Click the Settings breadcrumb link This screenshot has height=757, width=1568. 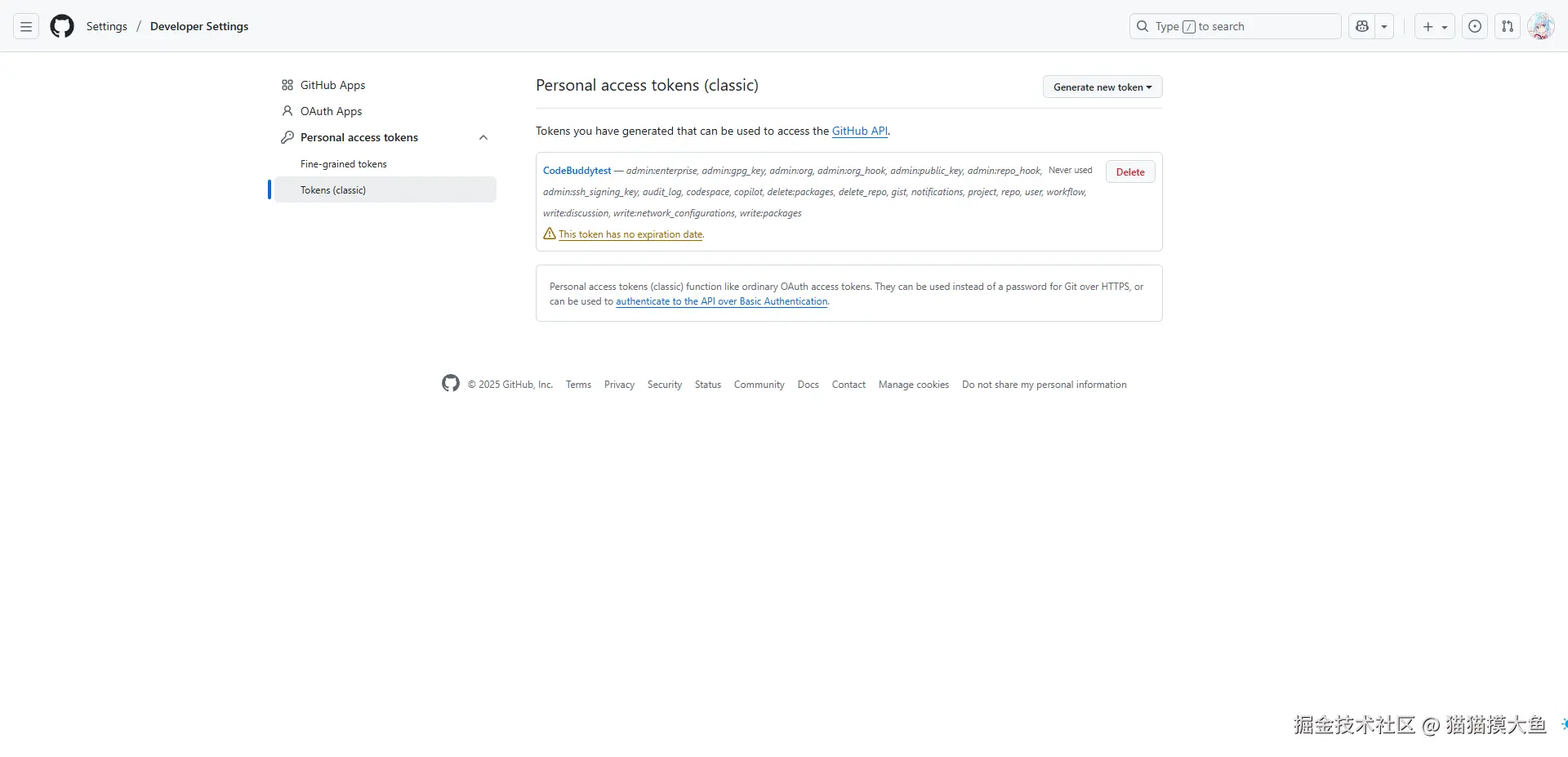click(107, 26)
